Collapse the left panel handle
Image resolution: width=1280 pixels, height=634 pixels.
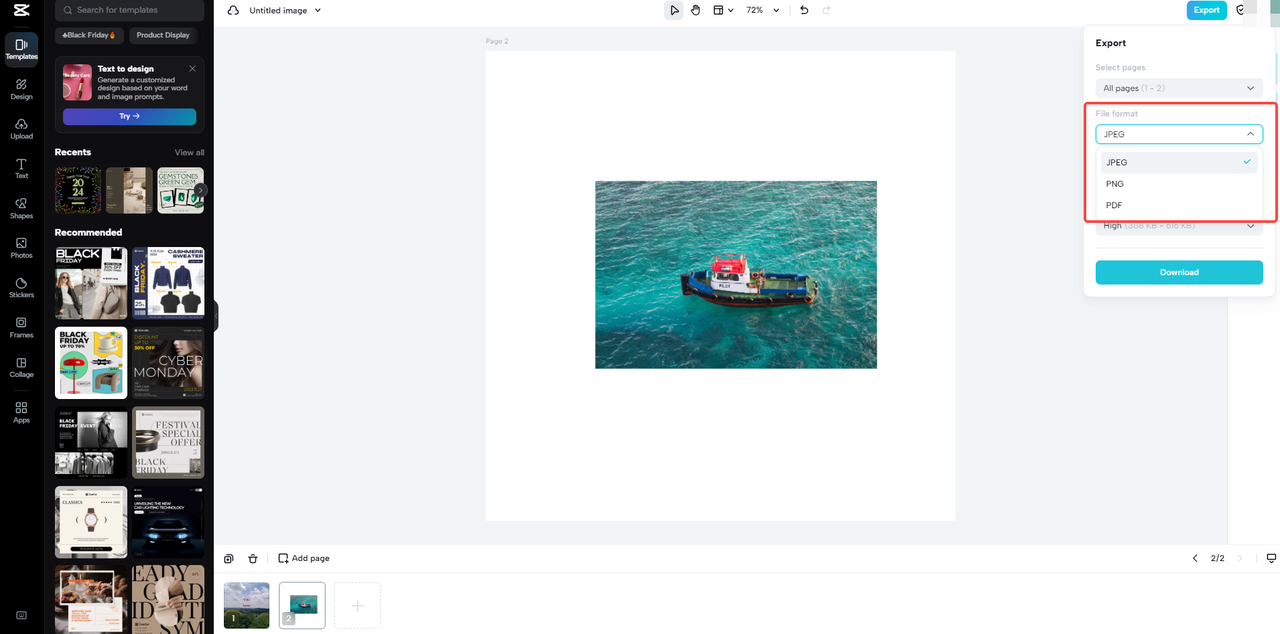point(214,317)
